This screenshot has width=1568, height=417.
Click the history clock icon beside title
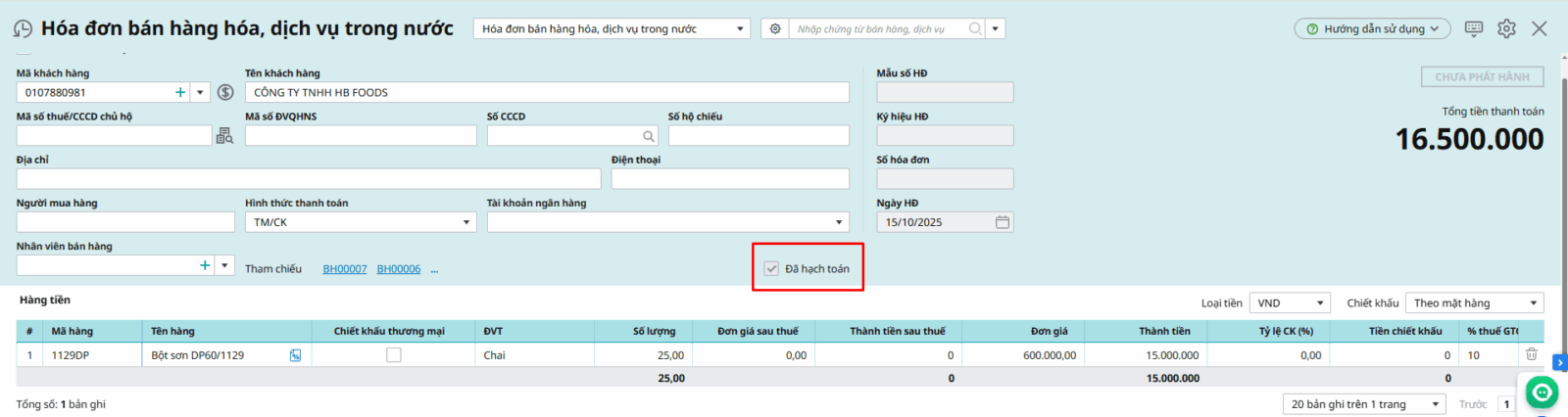point(23,29)
